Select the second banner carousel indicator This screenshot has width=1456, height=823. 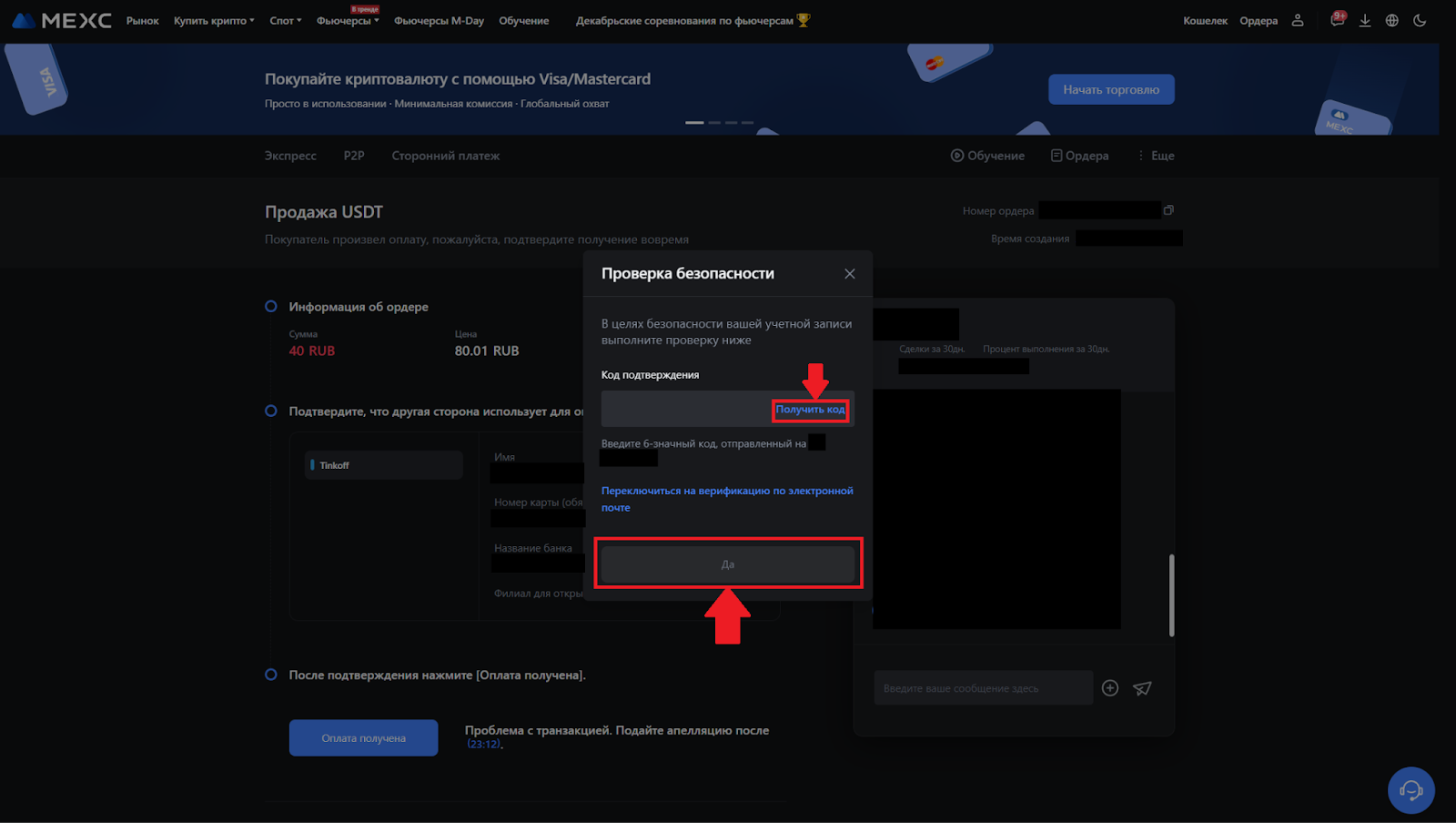(x=714, y=122)
